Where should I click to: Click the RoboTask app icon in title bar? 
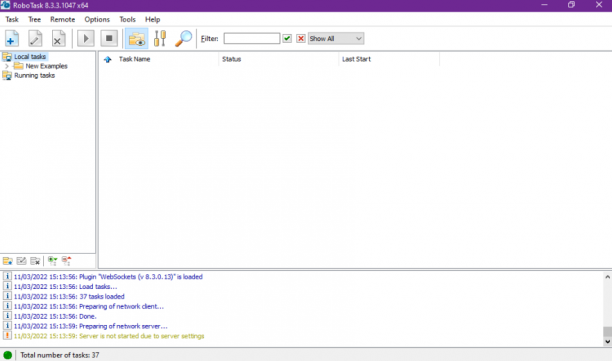5,5
